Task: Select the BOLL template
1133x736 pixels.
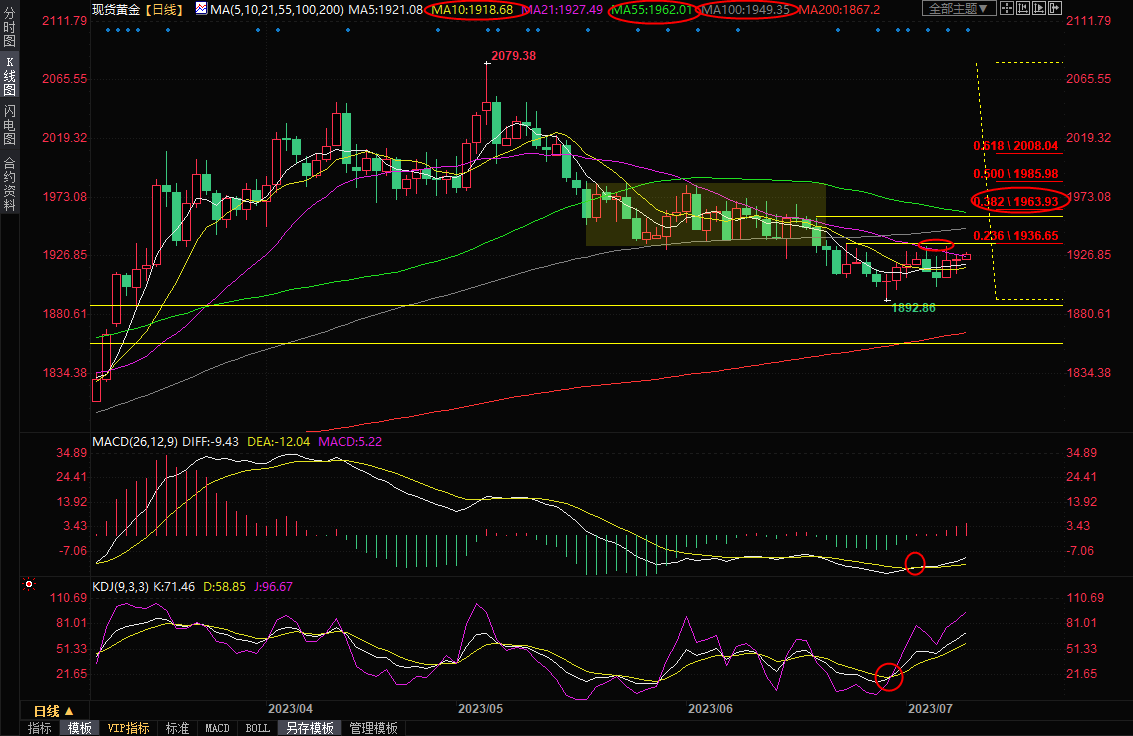Action: pos(257,728)
